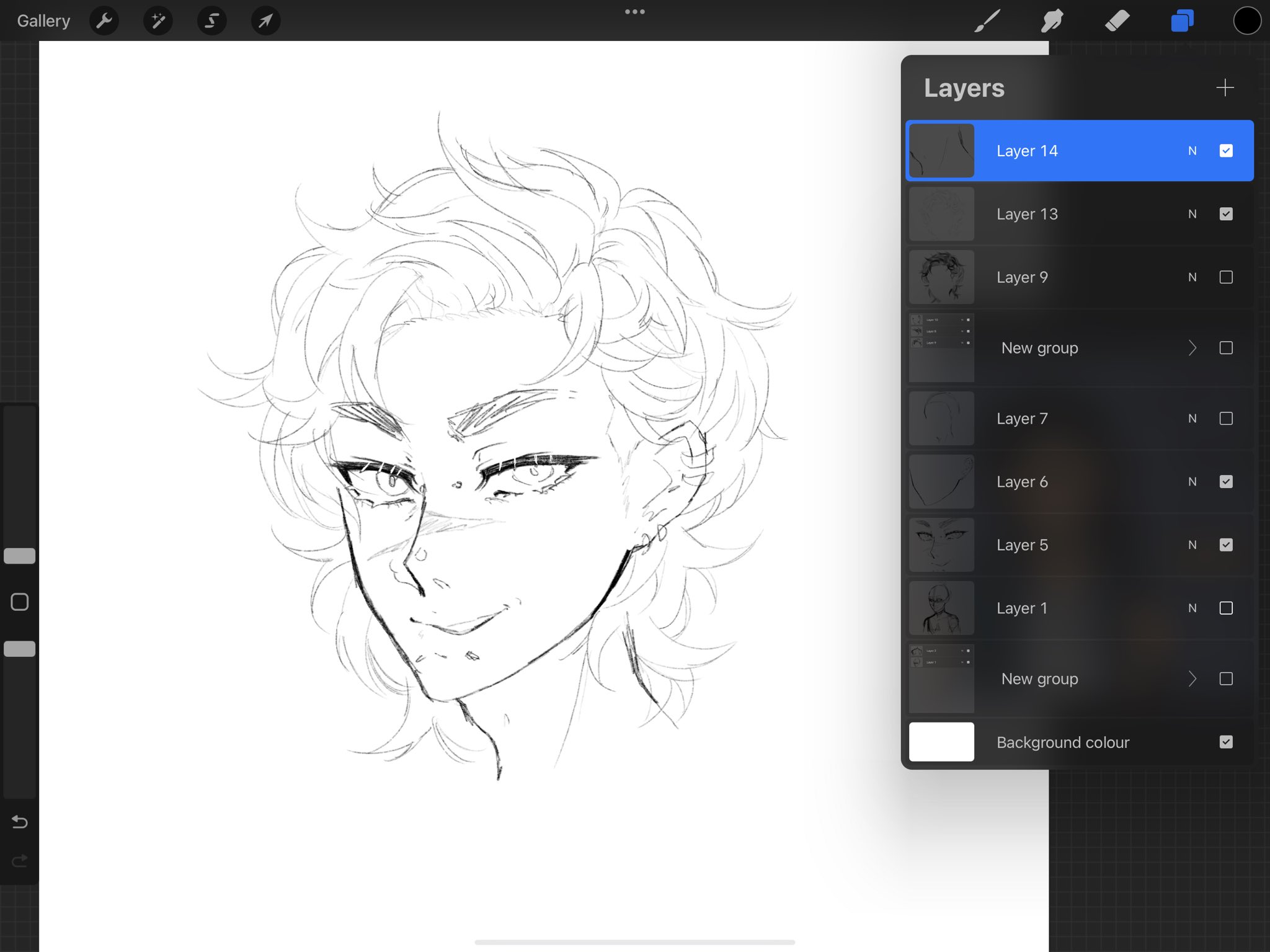Open the Actions wrench menu

[104, 21]
